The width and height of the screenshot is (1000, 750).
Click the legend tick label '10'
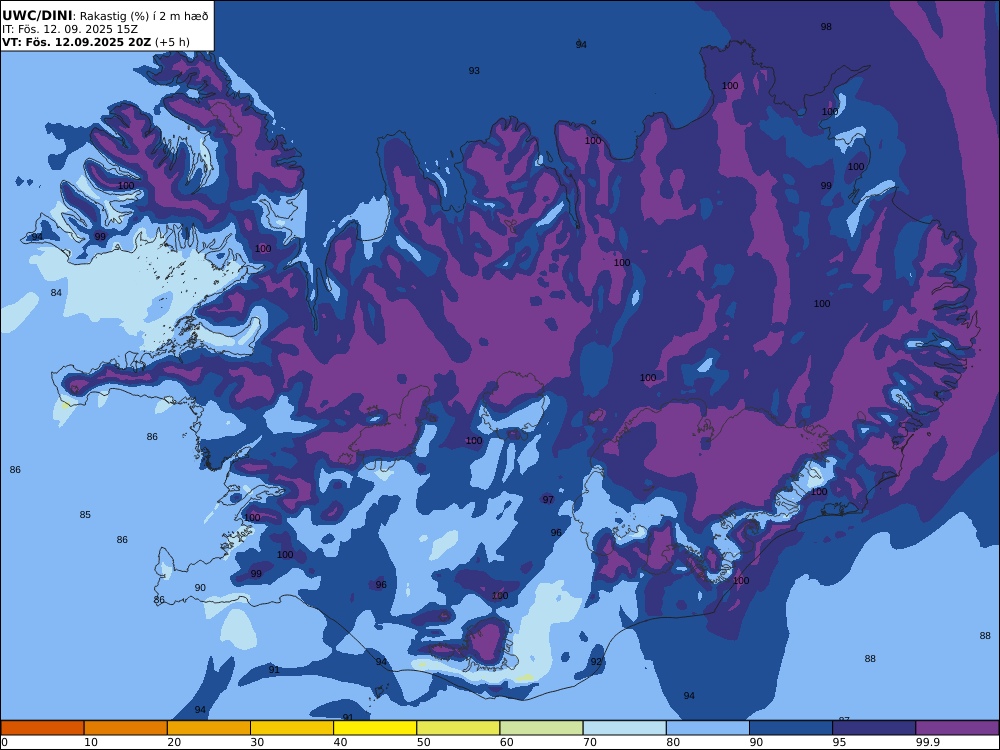(x=91, y=742)
